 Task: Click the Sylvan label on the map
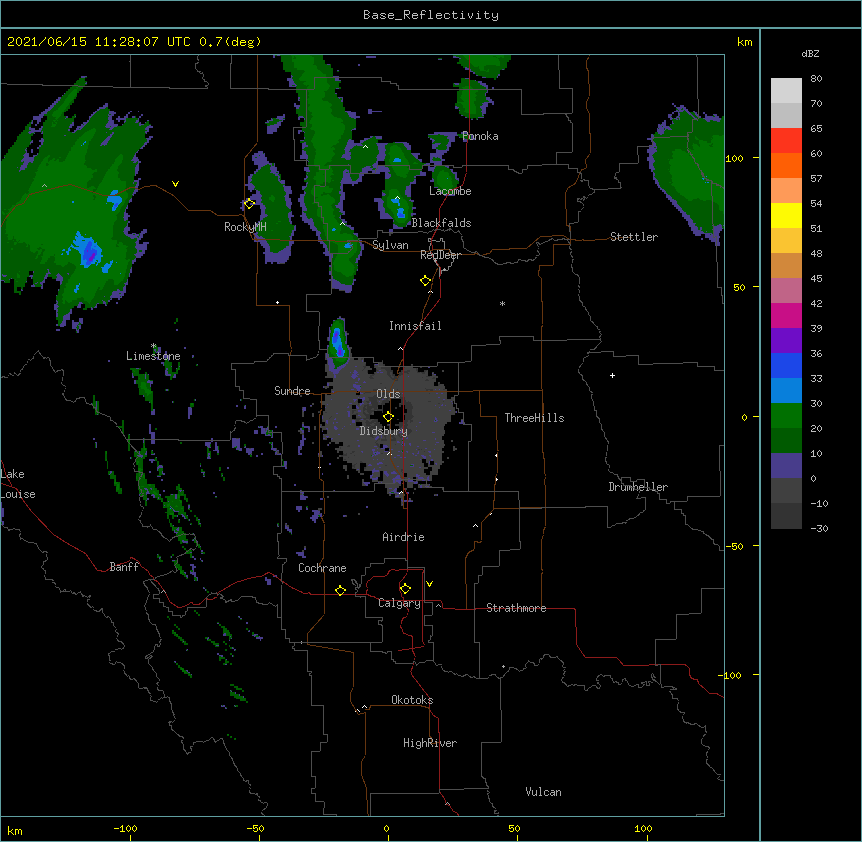tap(390, 245)
